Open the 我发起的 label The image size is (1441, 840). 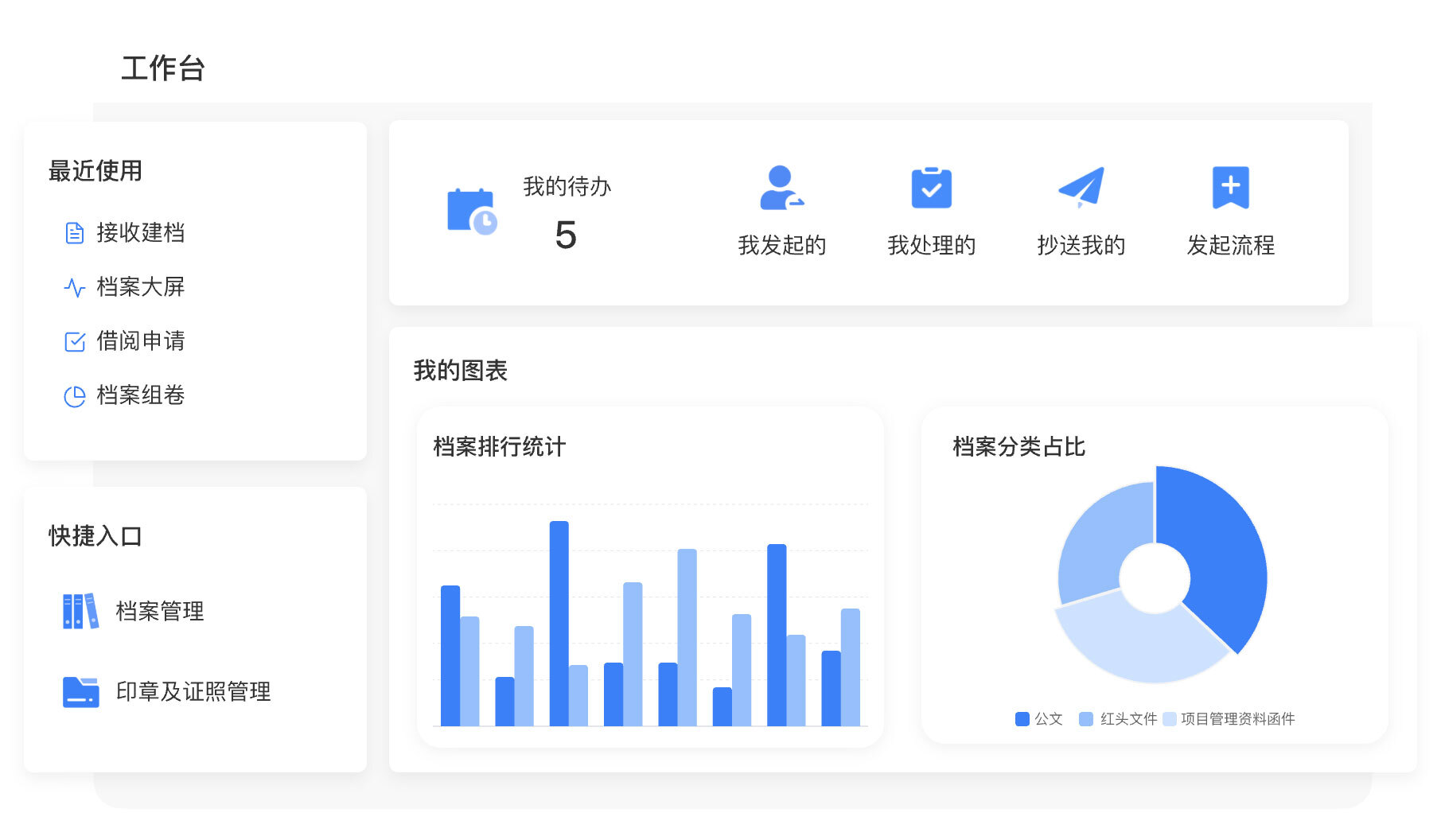click(x=781, y=245)
